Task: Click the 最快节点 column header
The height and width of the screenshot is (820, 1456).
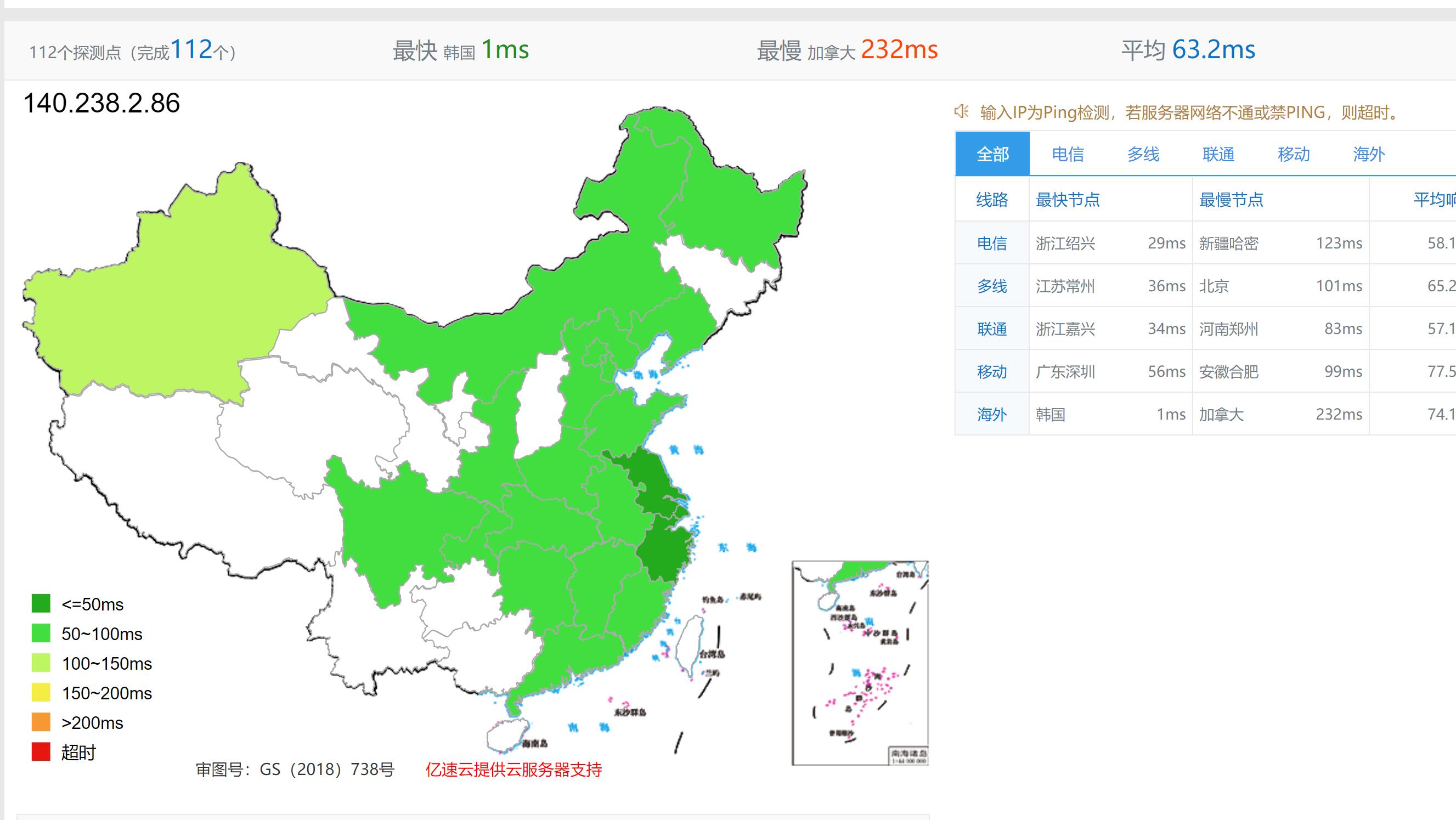Action: pos(1068,200)
